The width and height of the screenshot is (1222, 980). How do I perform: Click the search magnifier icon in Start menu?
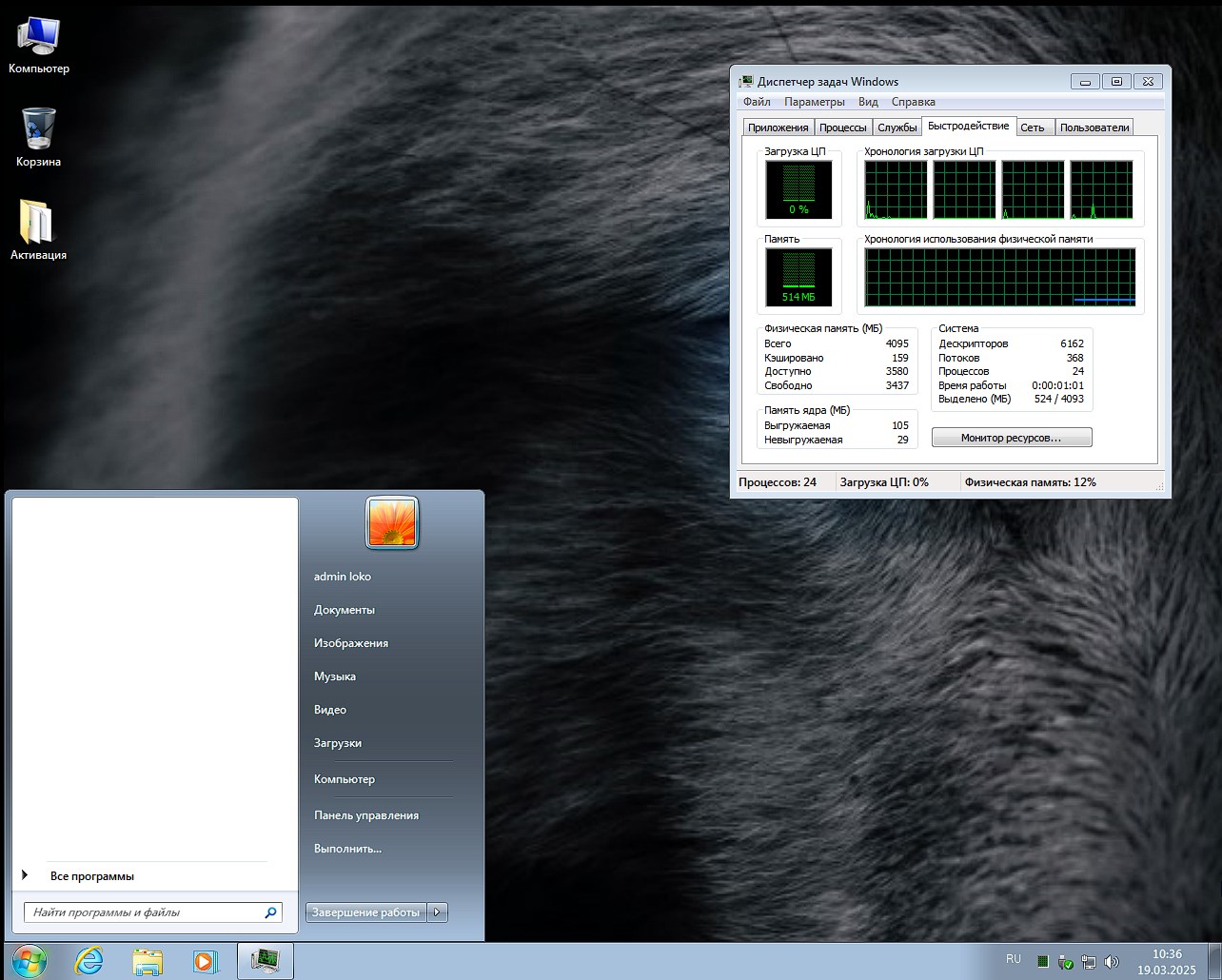271,912
